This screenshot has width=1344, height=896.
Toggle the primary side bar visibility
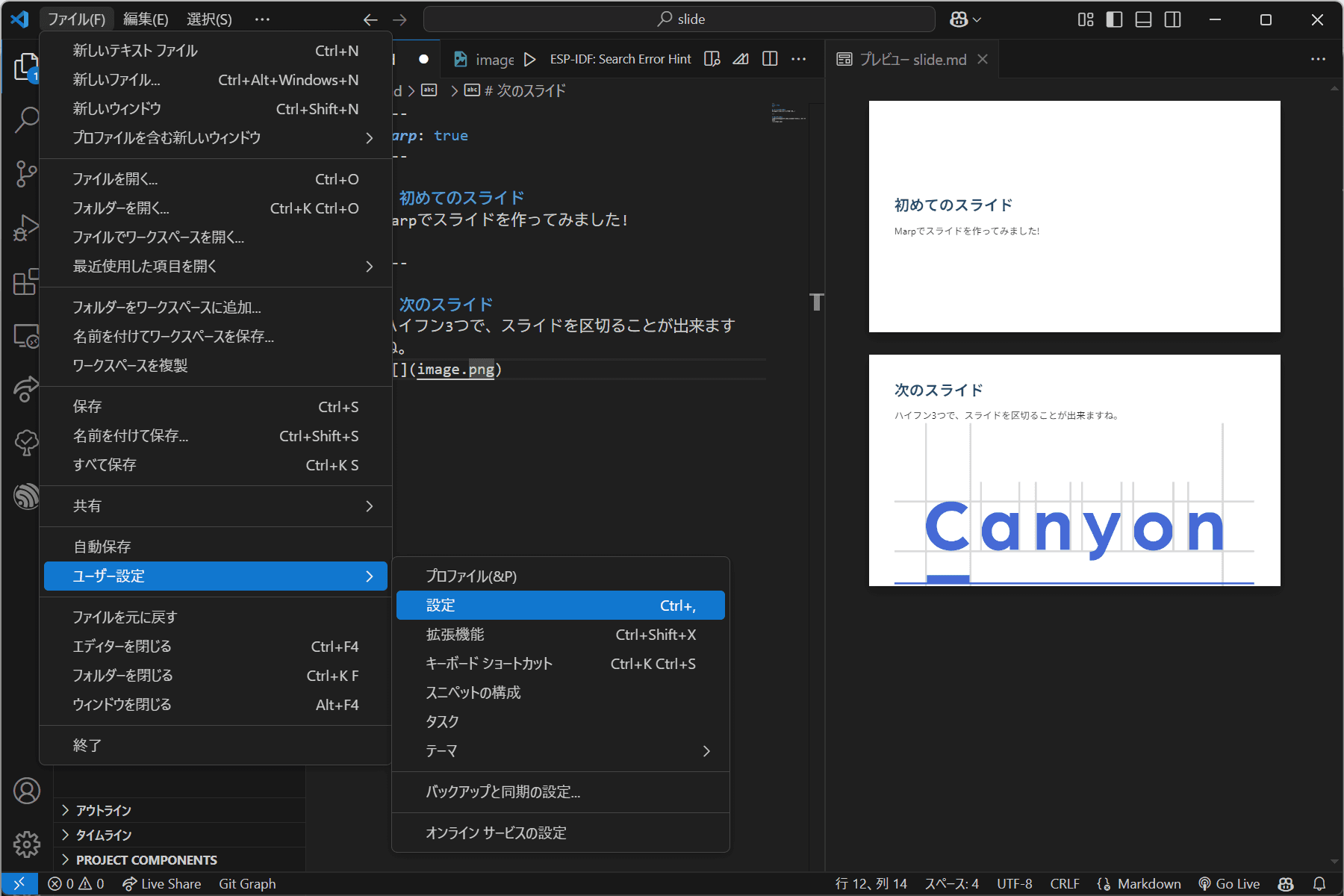point(1114,19)
